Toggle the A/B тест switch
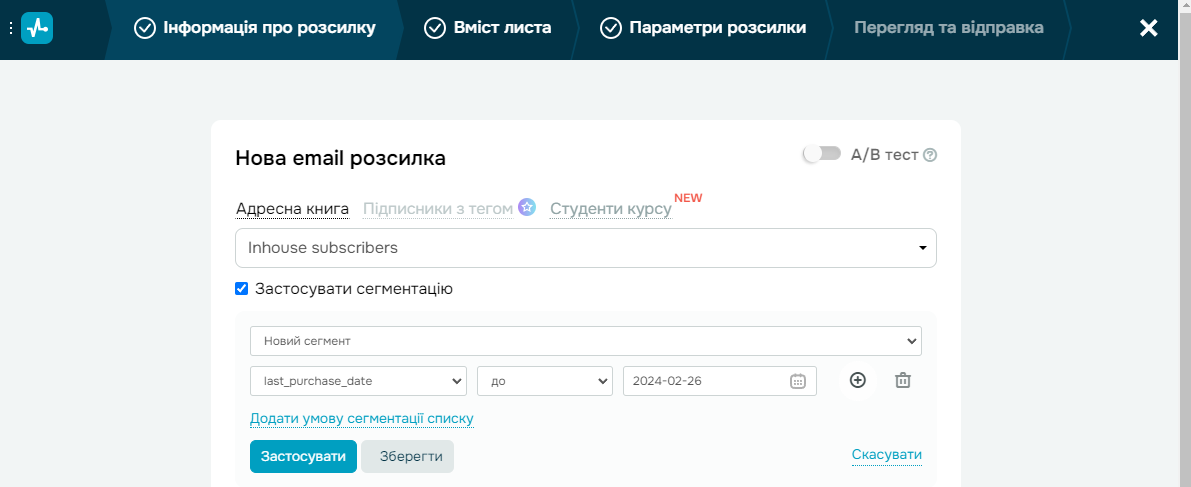This screenshot has height=487, width=1191. (822, 154)
